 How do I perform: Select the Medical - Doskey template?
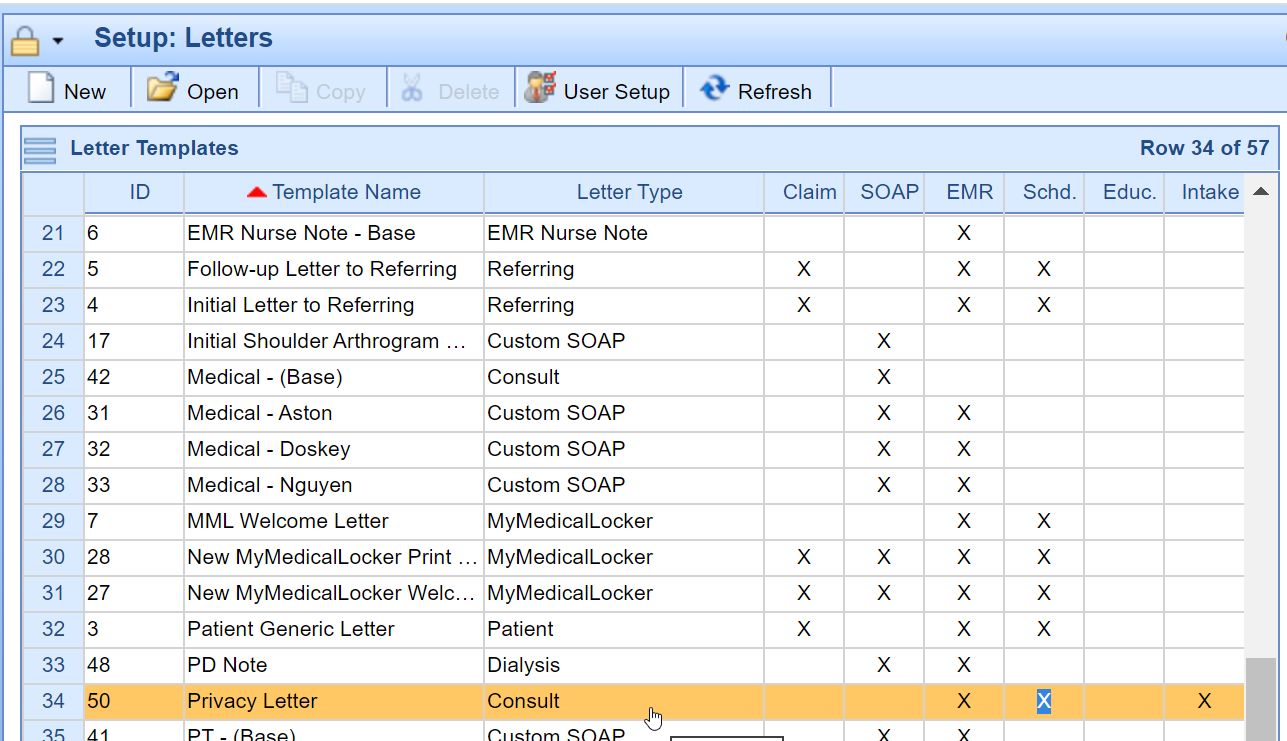coord(268,449)
